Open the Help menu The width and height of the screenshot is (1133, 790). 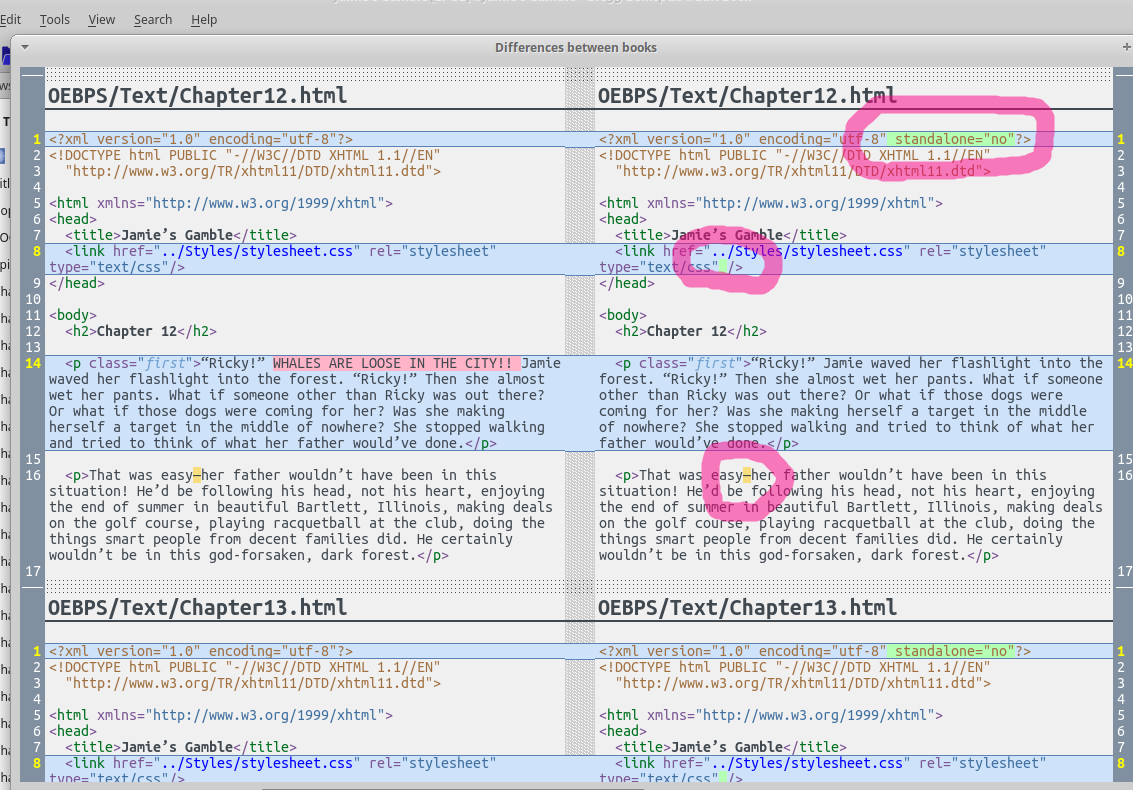204,20
